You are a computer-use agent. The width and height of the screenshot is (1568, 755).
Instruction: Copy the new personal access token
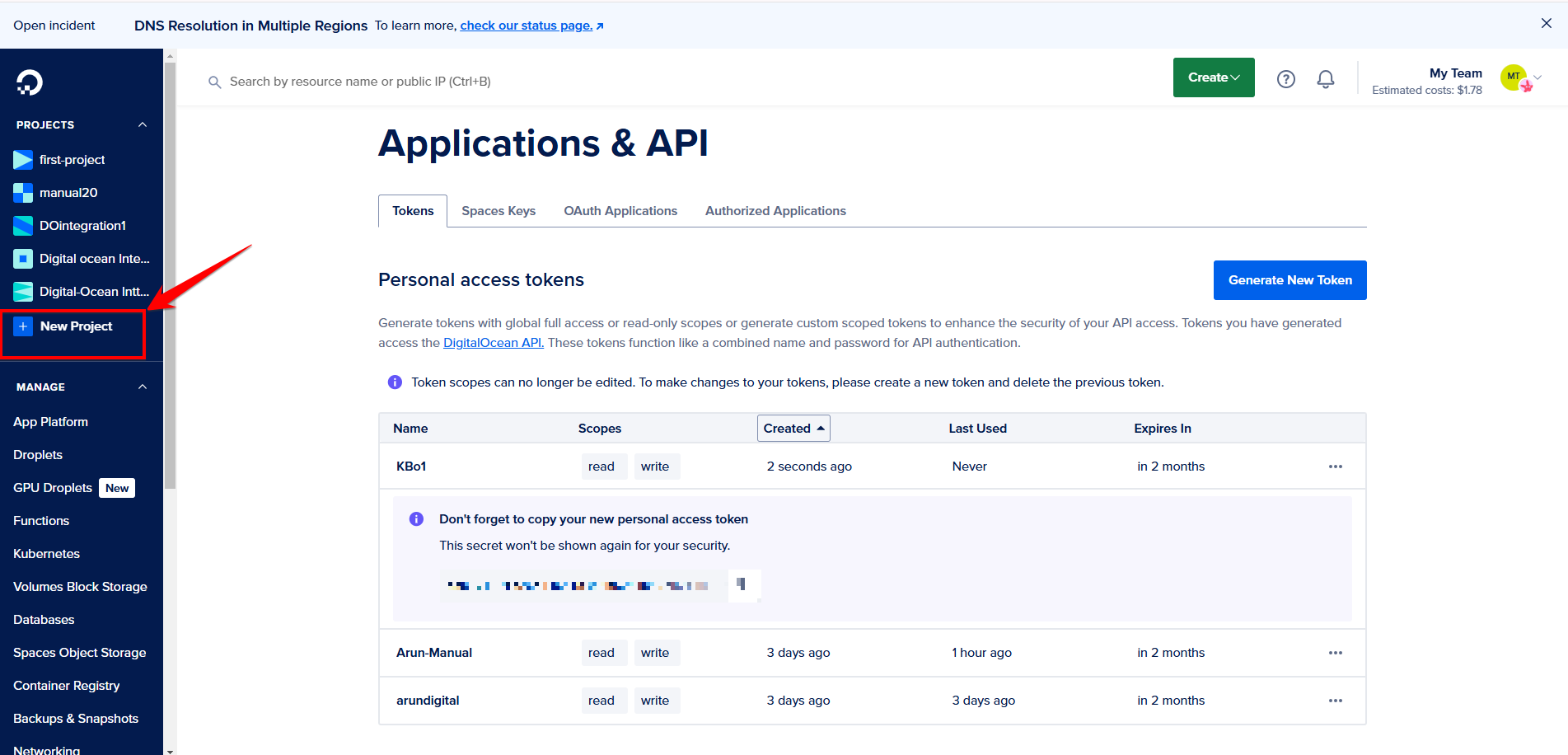[742, 585]
